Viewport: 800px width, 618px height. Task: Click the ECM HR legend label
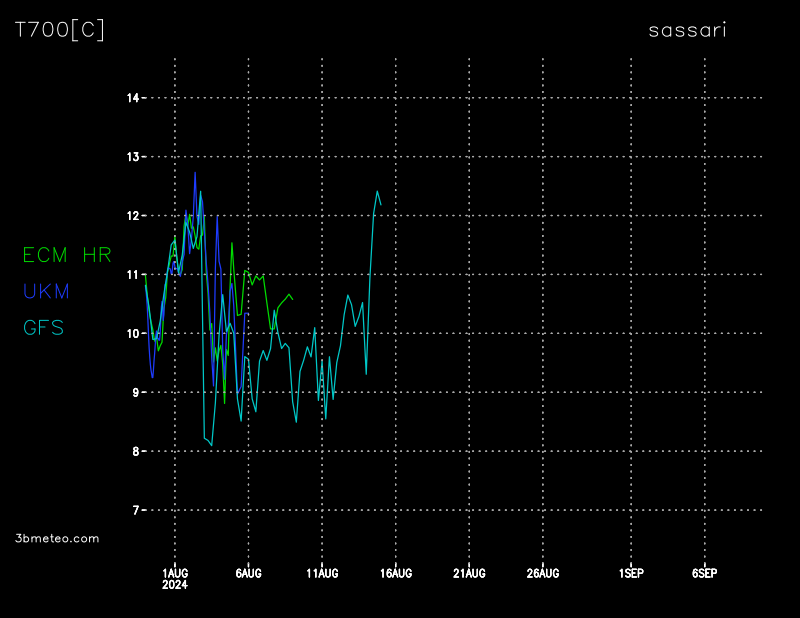pos(67,255)
